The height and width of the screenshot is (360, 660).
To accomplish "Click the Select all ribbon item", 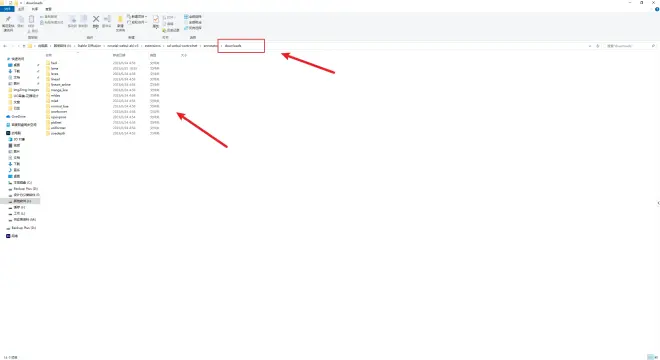I will [193, 17].
